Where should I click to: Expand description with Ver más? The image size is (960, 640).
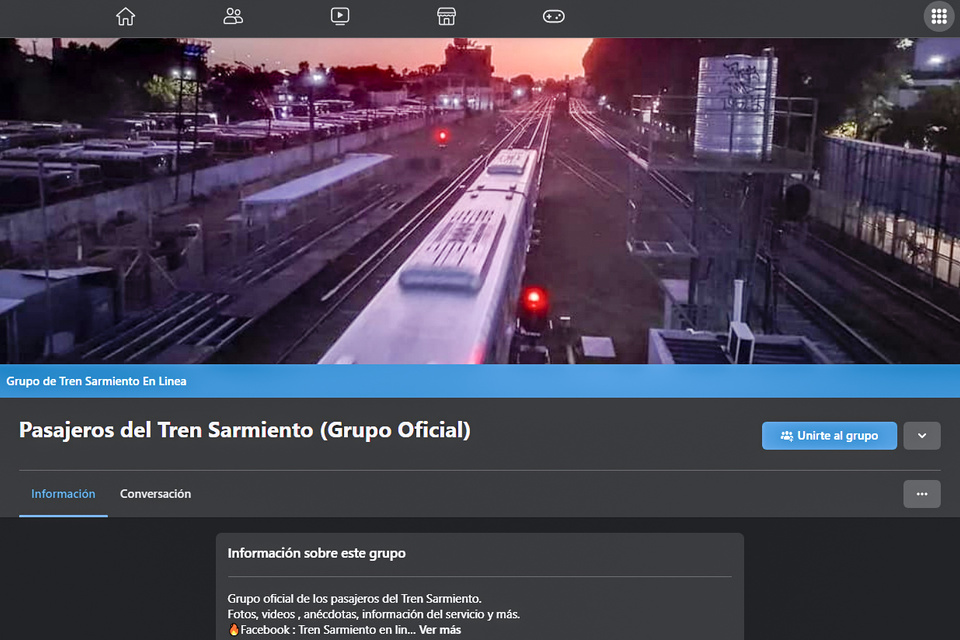(440, 630)
